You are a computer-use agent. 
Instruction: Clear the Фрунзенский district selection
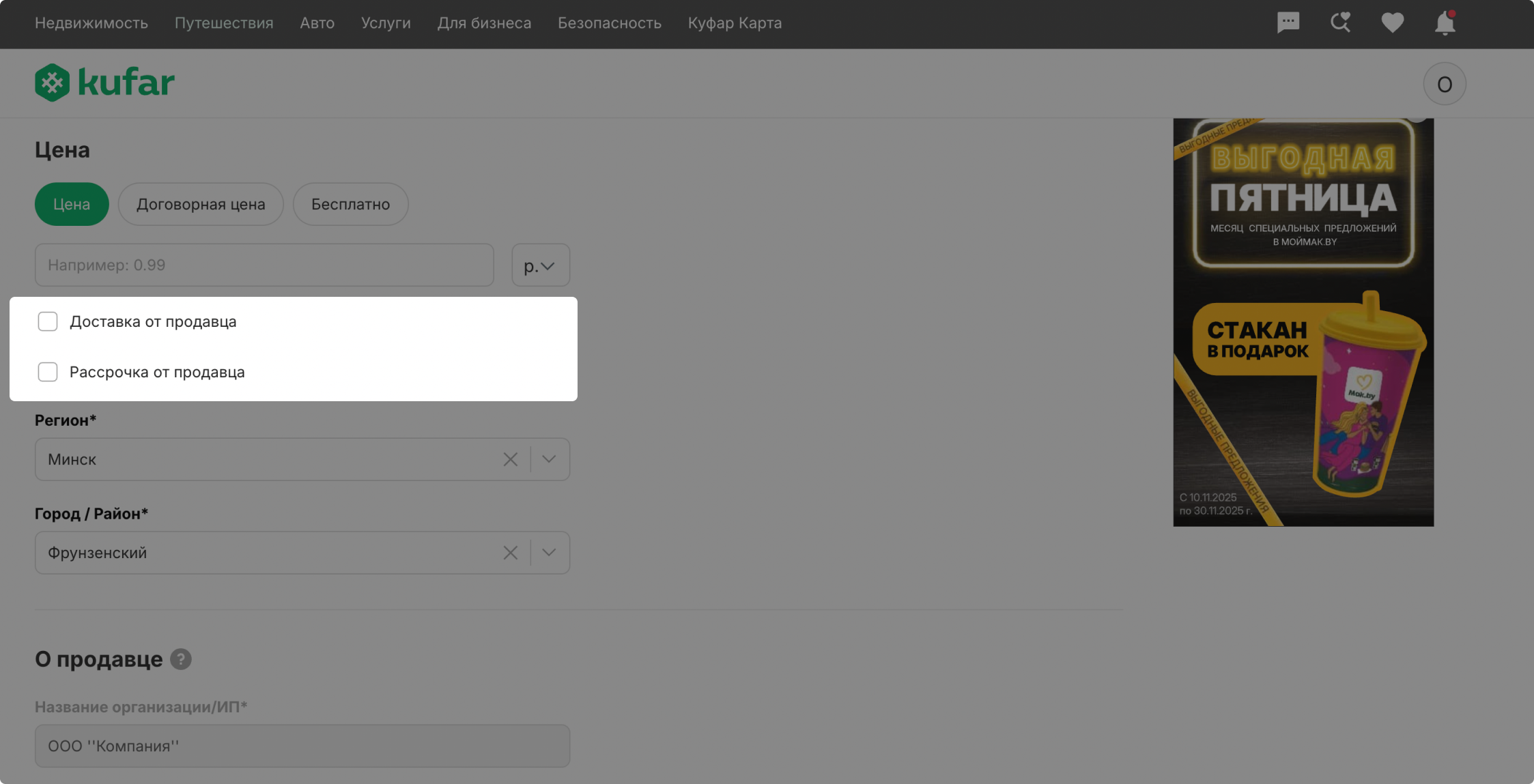510,553
